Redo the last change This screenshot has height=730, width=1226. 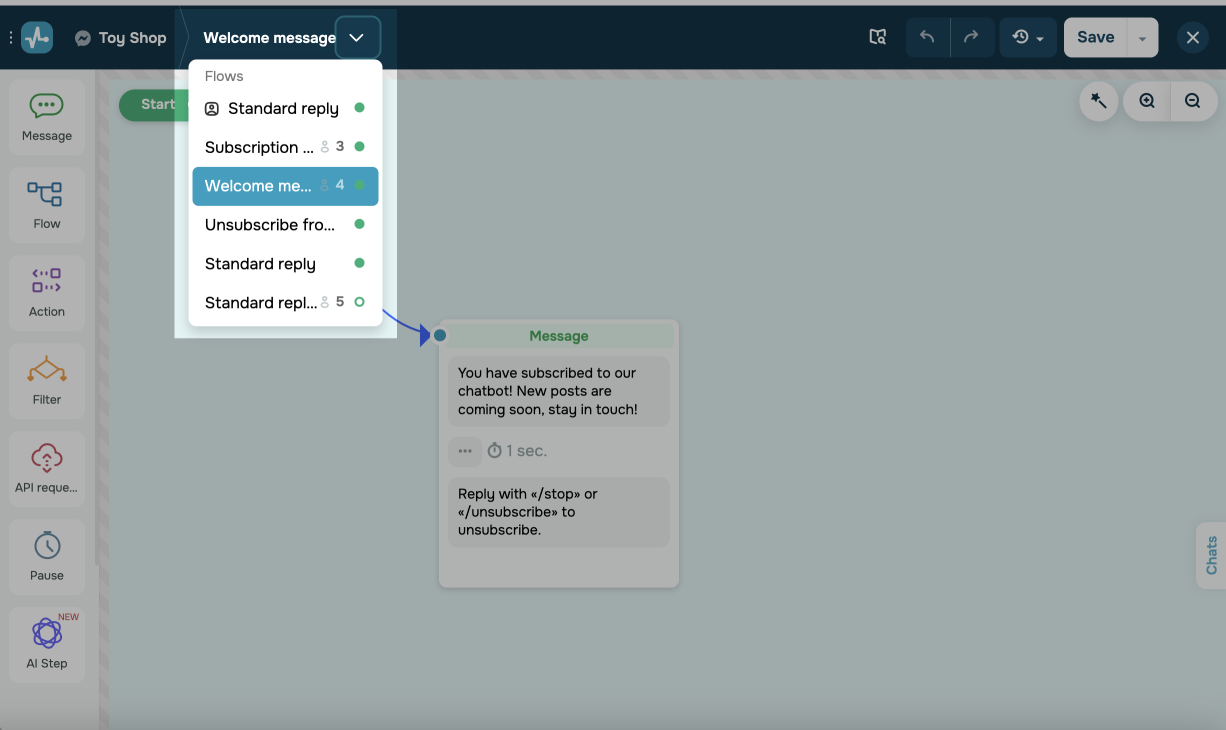point(971,37)
